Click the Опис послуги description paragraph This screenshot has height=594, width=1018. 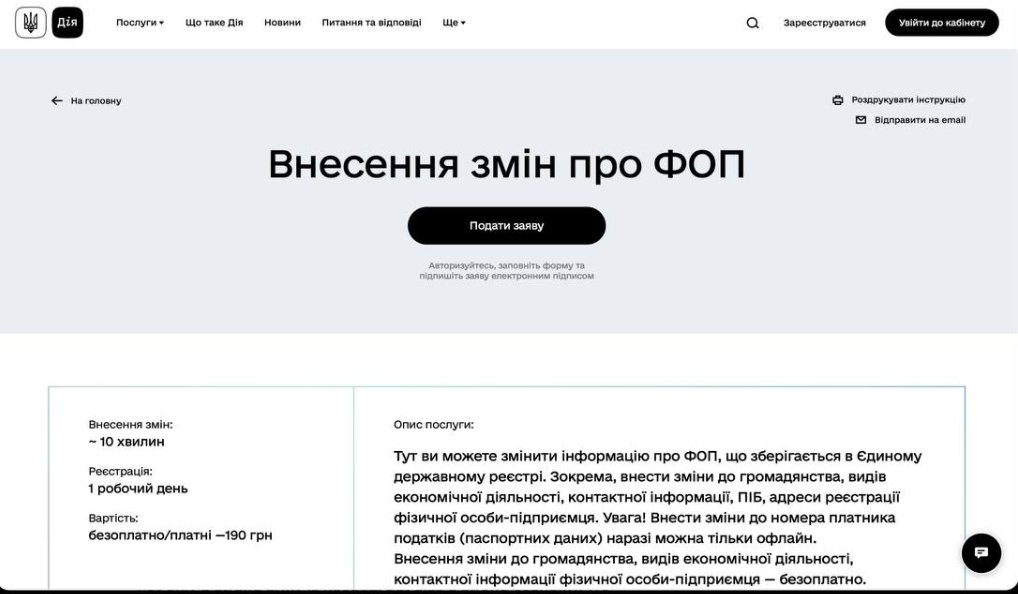[658, 517]
